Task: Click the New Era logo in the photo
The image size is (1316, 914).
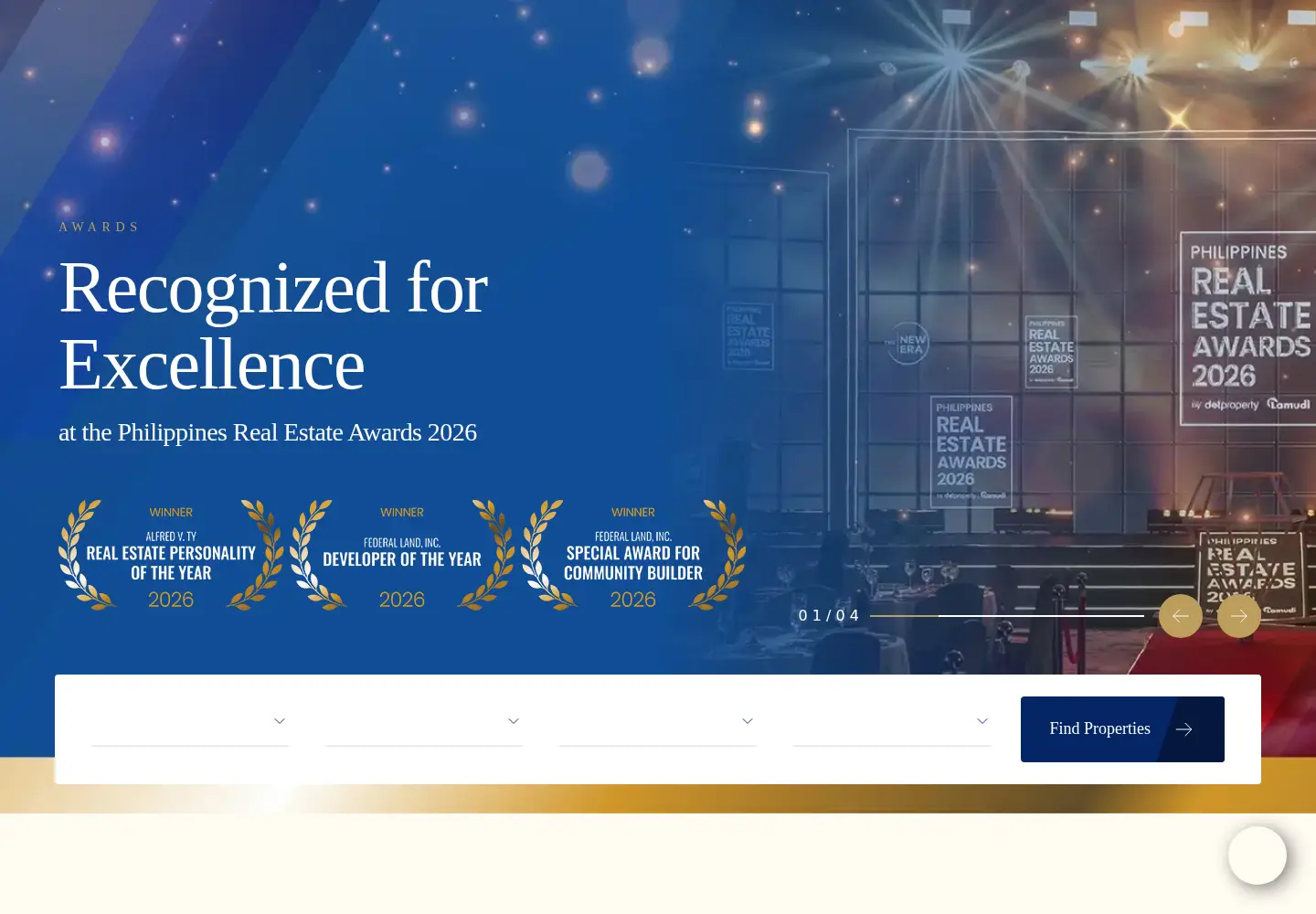Action: point(907,344)
